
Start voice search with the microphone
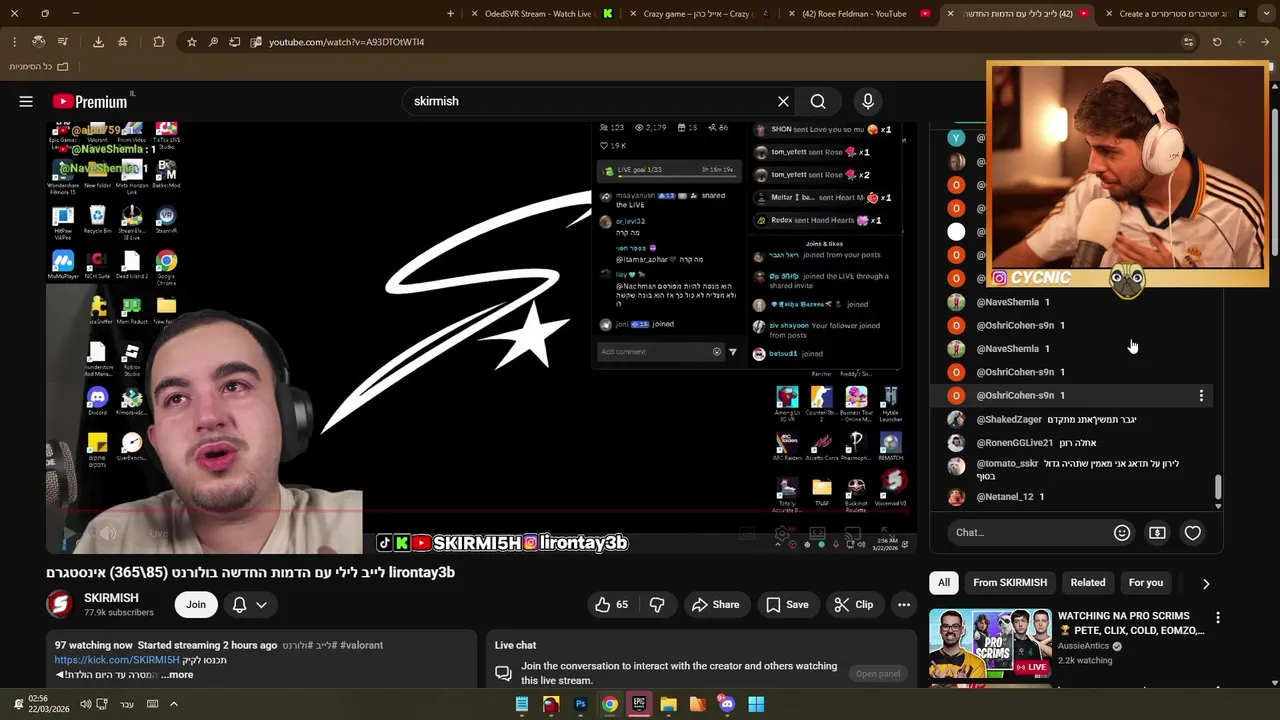[868, 101]
